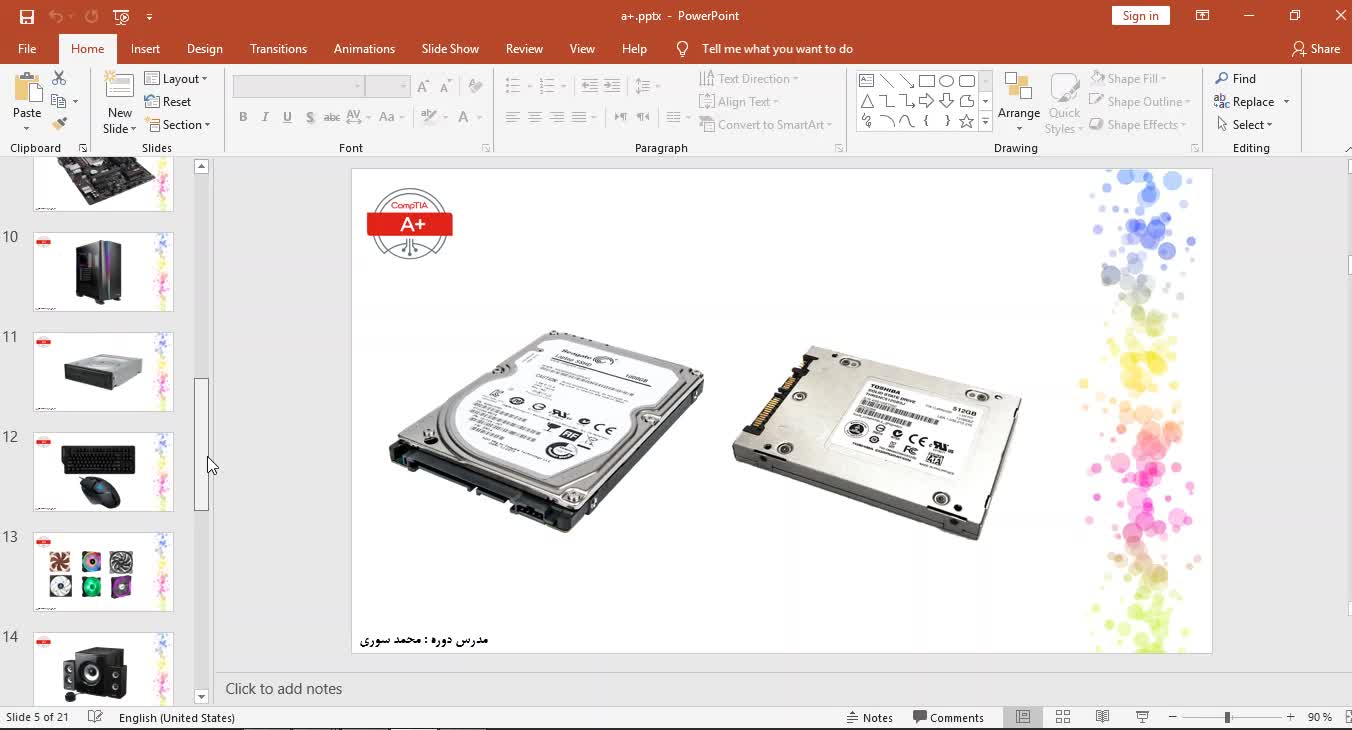This screenshot has height=730, width=1352.
Task: Toggle the Notes pane in status bar
Action: point(869,717)
